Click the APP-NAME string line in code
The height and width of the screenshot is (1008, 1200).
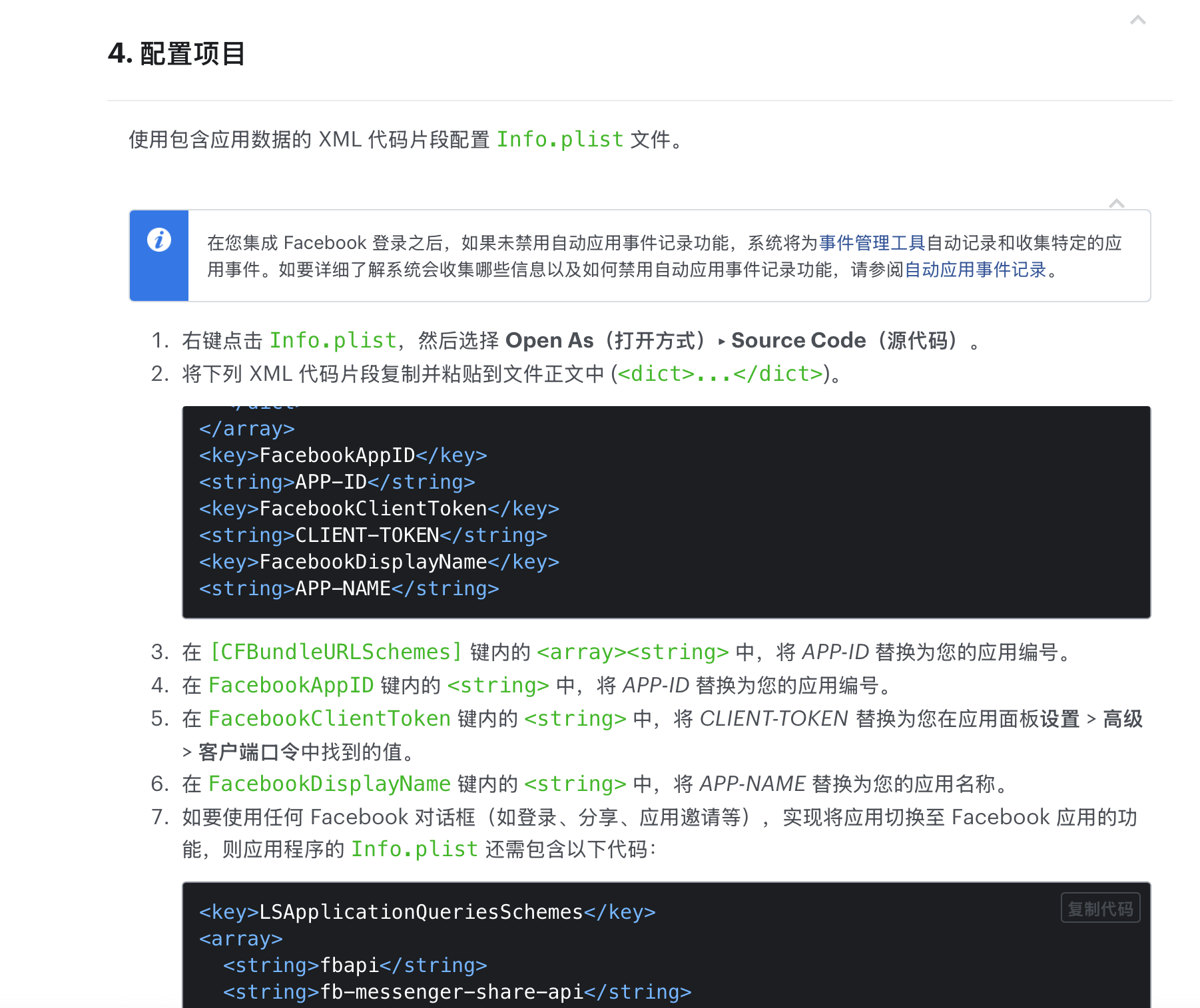(349, 589)
